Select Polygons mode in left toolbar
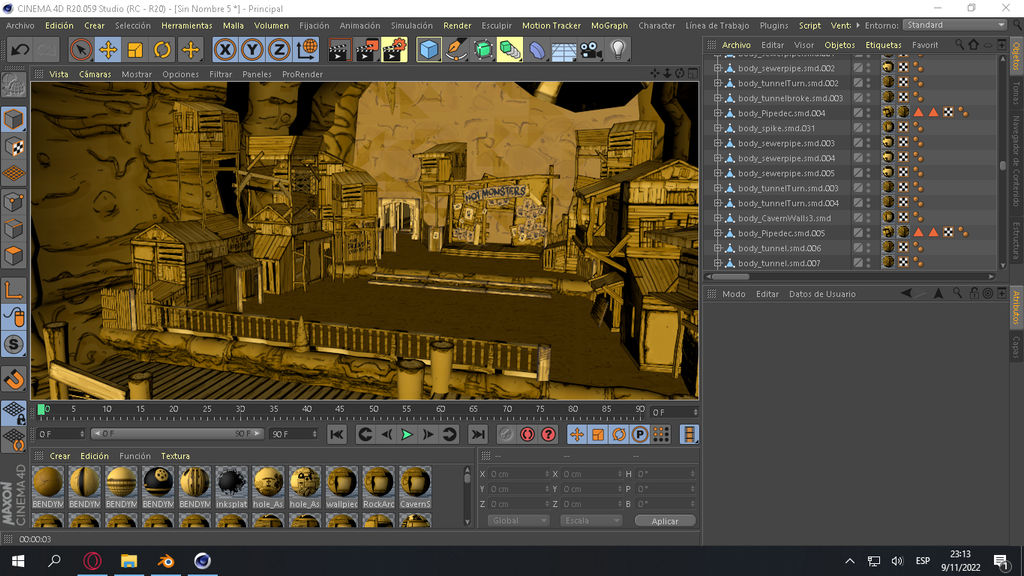1024x576 pixels. (x=14, y=255)
